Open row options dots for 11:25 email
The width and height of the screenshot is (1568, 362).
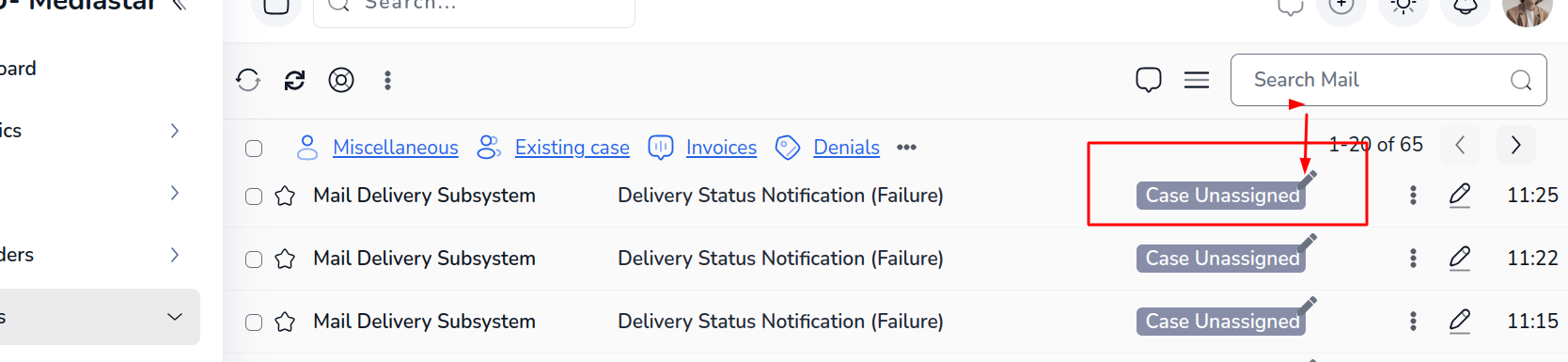1413,195
